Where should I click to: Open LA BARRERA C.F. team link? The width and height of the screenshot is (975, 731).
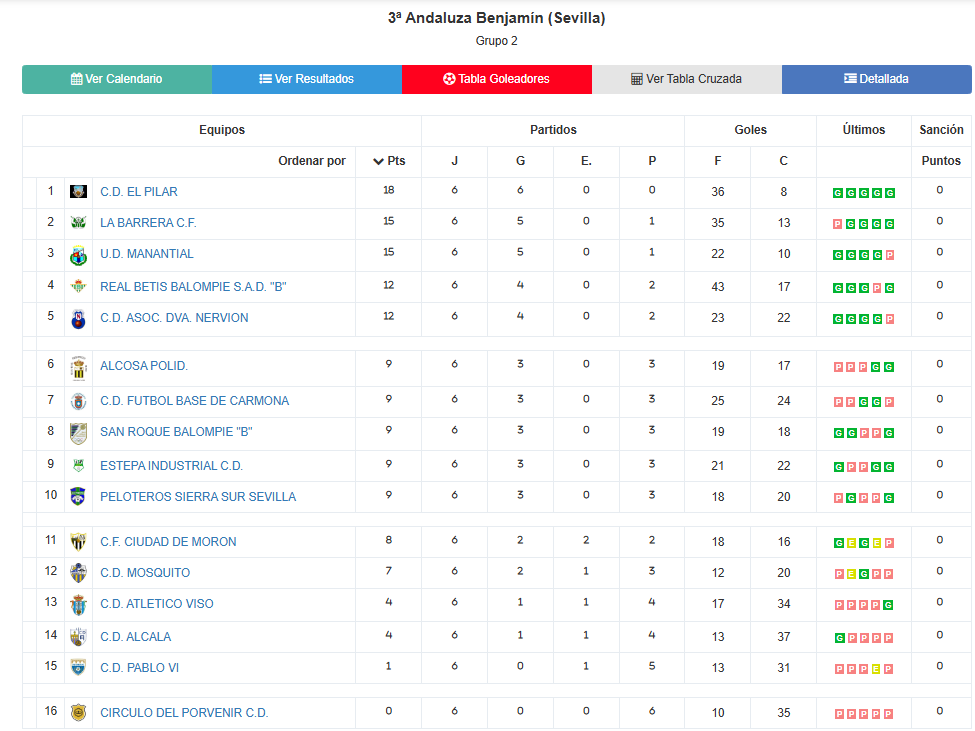click(x=148, y=223)
